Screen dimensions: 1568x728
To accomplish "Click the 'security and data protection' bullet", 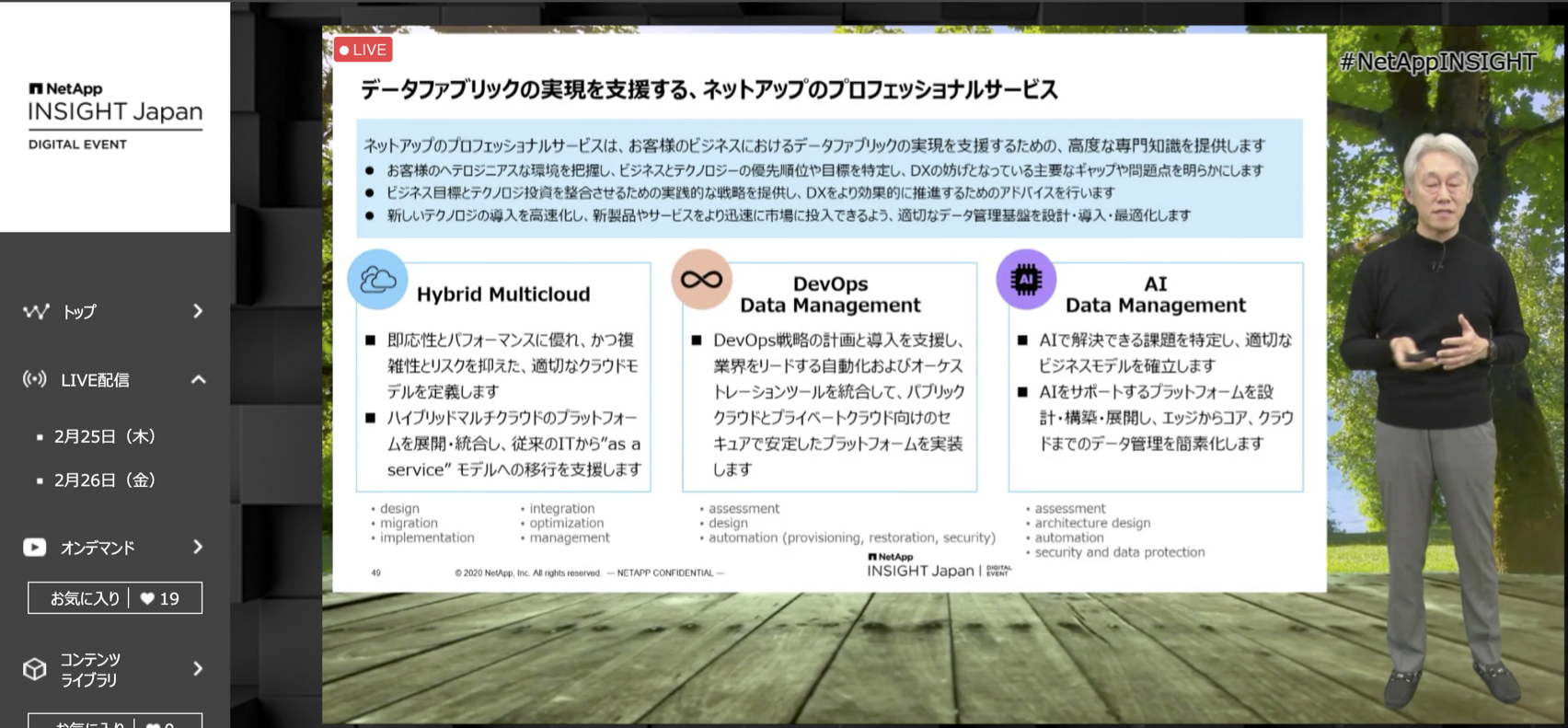I will pyautogui.click(x=1119, y=552).
